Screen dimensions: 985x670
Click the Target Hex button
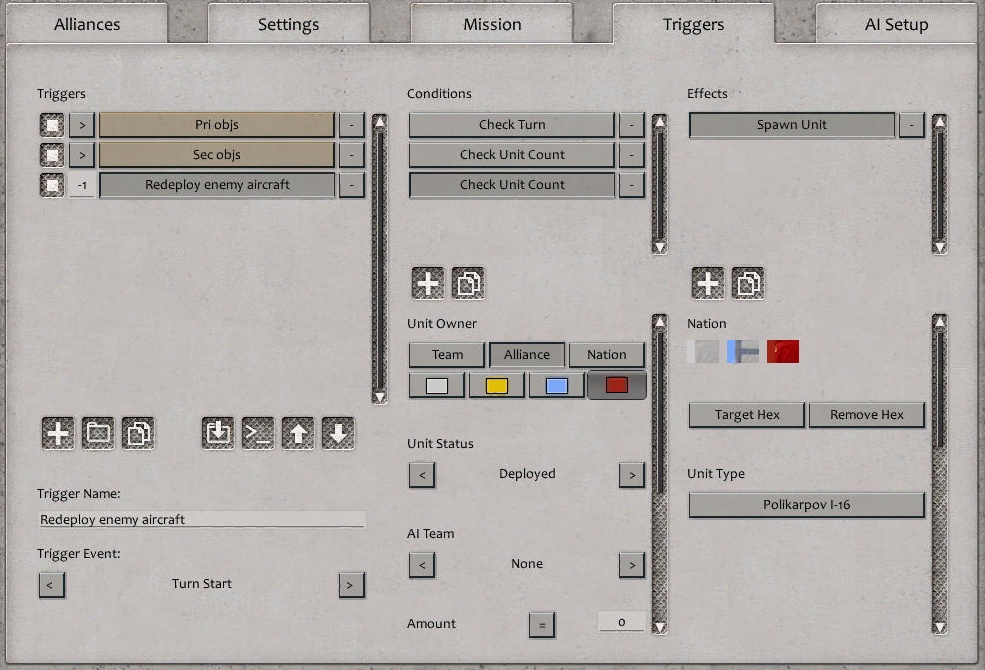pos(746,414)
